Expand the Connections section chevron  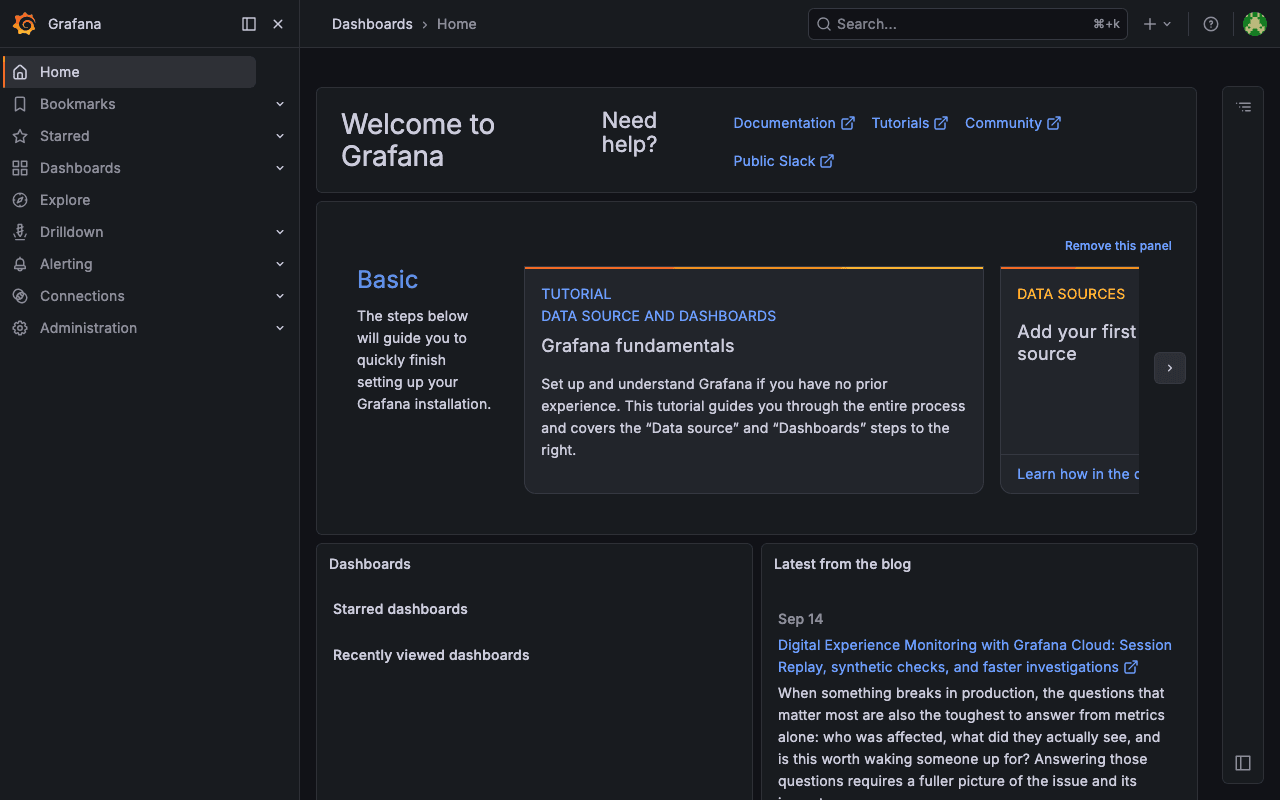pyautogui.click(x=280, y=296)
